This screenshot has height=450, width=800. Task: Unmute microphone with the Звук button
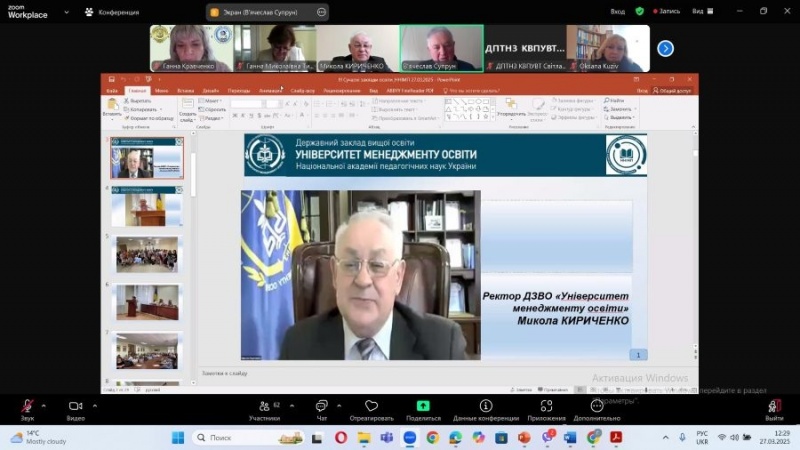coord(27,406)
